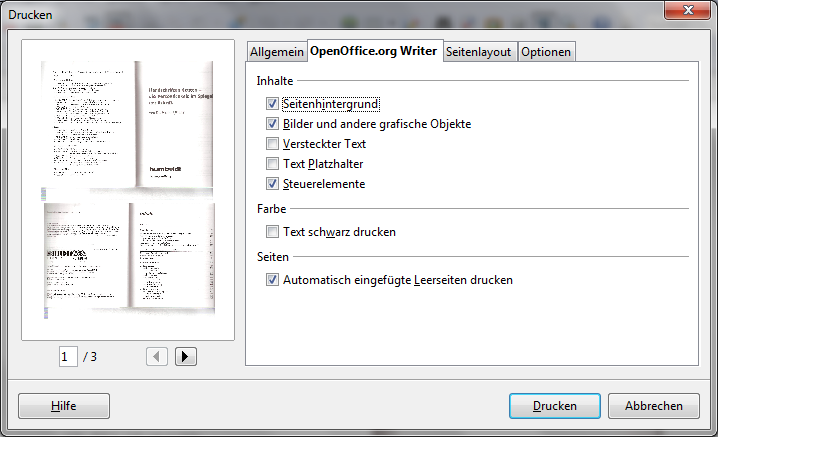Click the print preview thumbnail
Viewport: 819px width, 460px height.
[127, 189]
